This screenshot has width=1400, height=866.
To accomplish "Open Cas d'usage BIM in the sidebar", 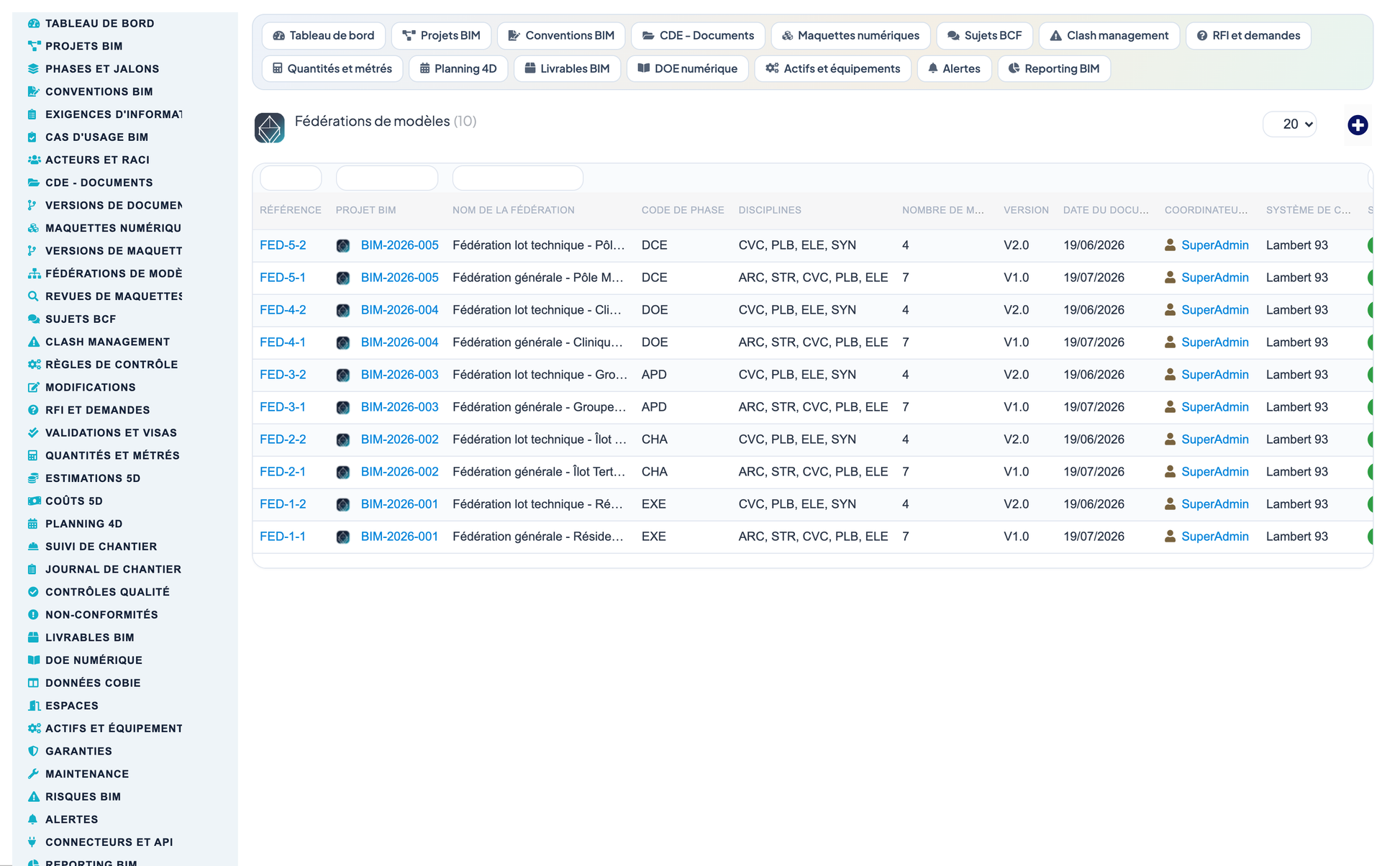I will 96,137.
